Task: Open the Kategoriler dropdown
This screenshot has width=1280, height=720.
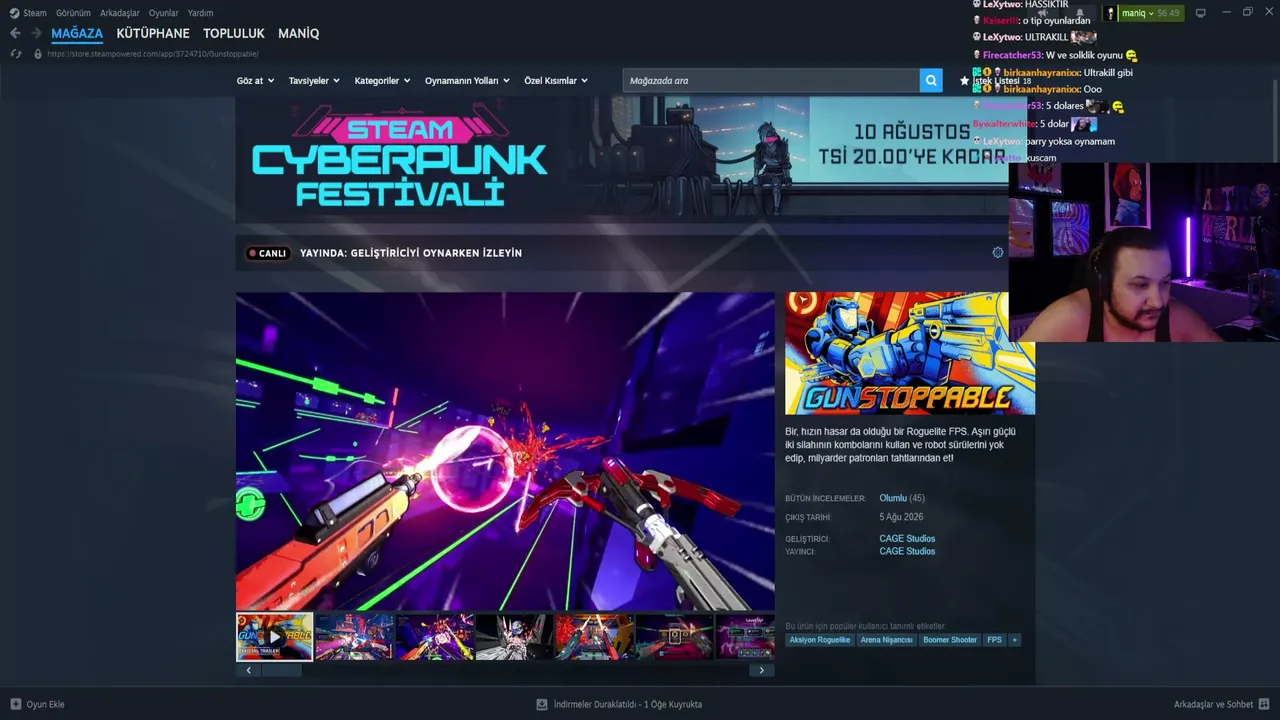Action: click(382, 81)
